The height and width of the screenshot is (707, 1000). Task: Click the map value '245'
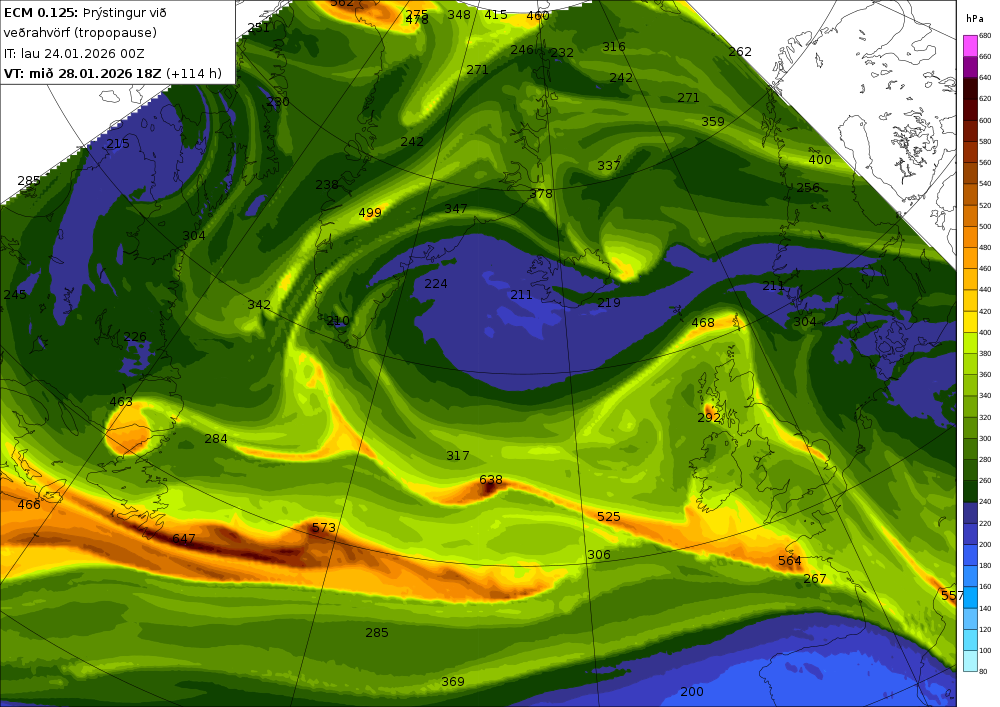15,294
